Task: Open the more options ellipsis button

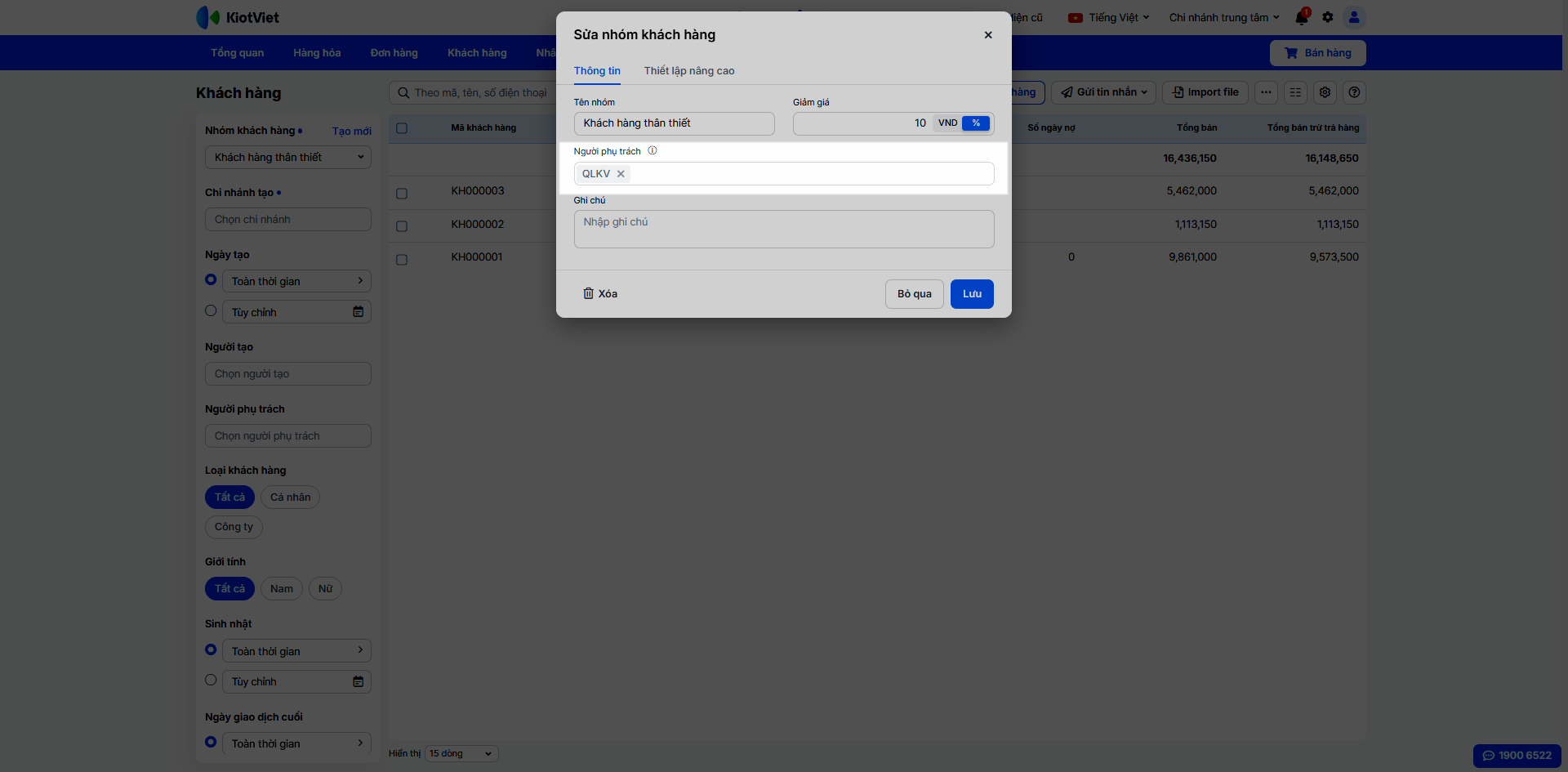Action: tap(1266, 92)
